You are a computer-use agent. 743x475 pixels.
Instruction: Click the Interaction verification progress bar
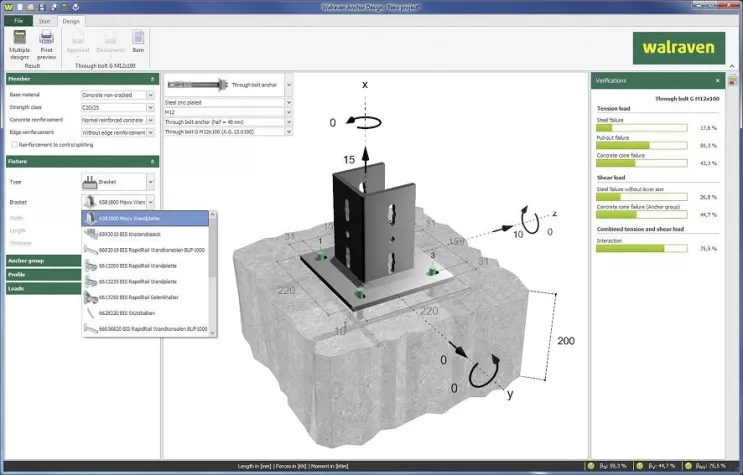click(640, 248)
